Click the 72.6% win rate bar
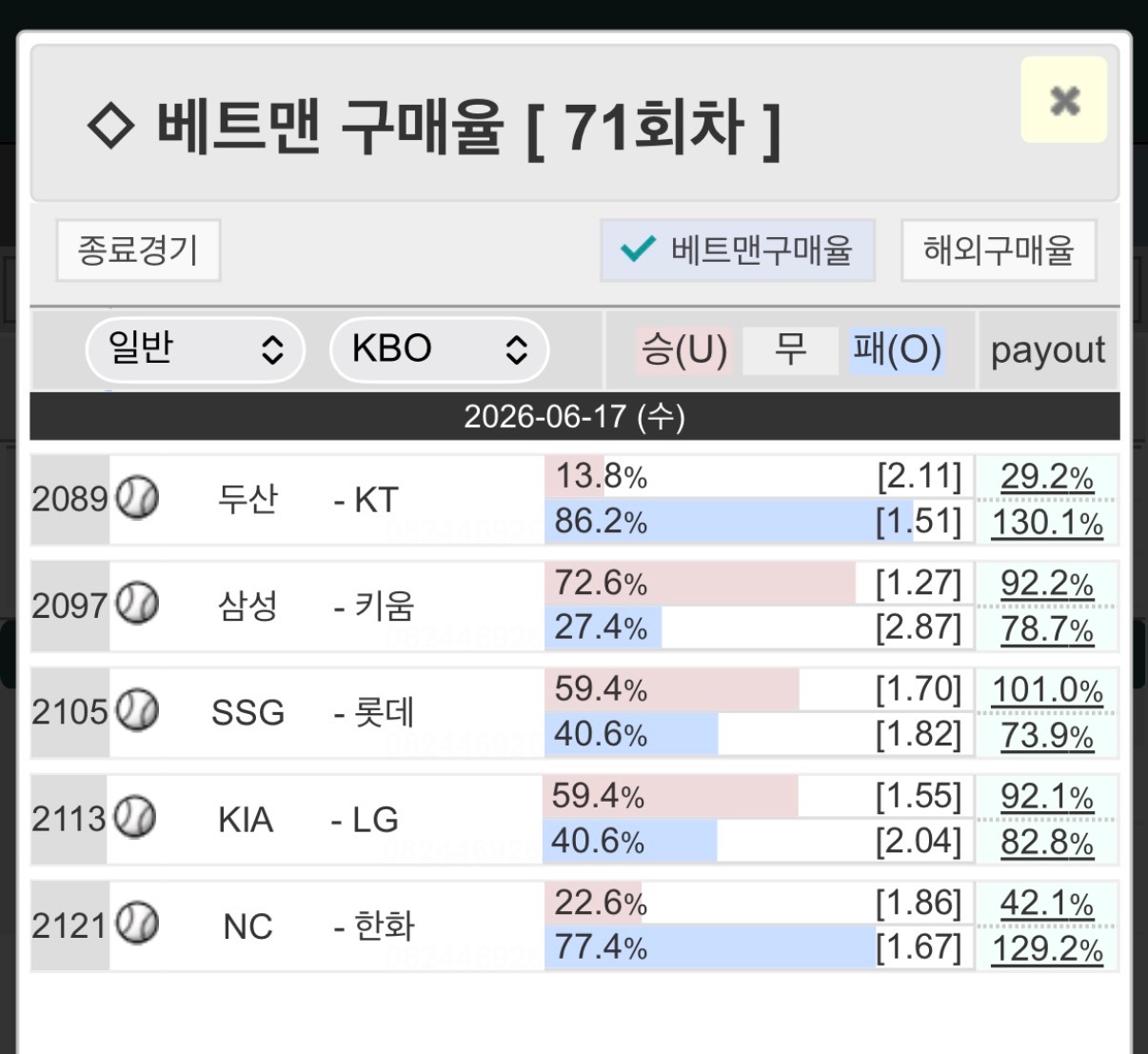 701,583
